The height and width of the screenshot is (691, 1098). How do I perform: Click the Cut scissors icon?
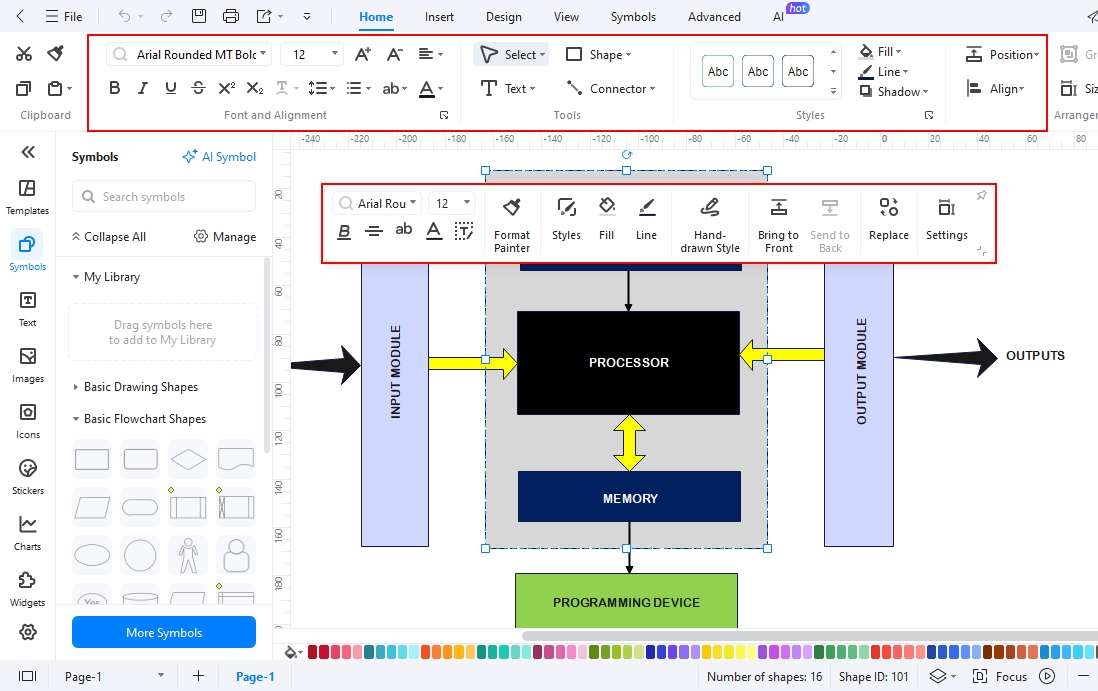click(24, 54)
